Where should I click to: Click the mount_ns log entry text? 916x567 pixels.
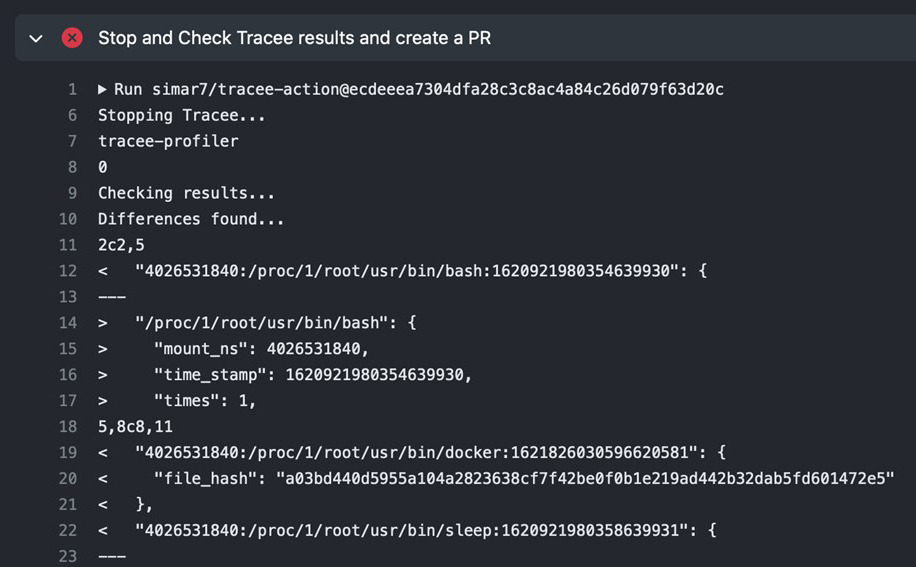tap(261, 349)
